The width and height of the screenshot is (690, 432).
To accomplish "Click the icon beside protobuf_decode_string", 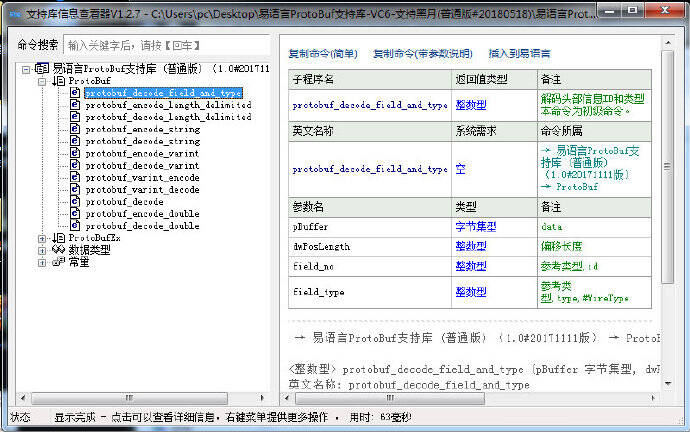I will pos(75,141).
